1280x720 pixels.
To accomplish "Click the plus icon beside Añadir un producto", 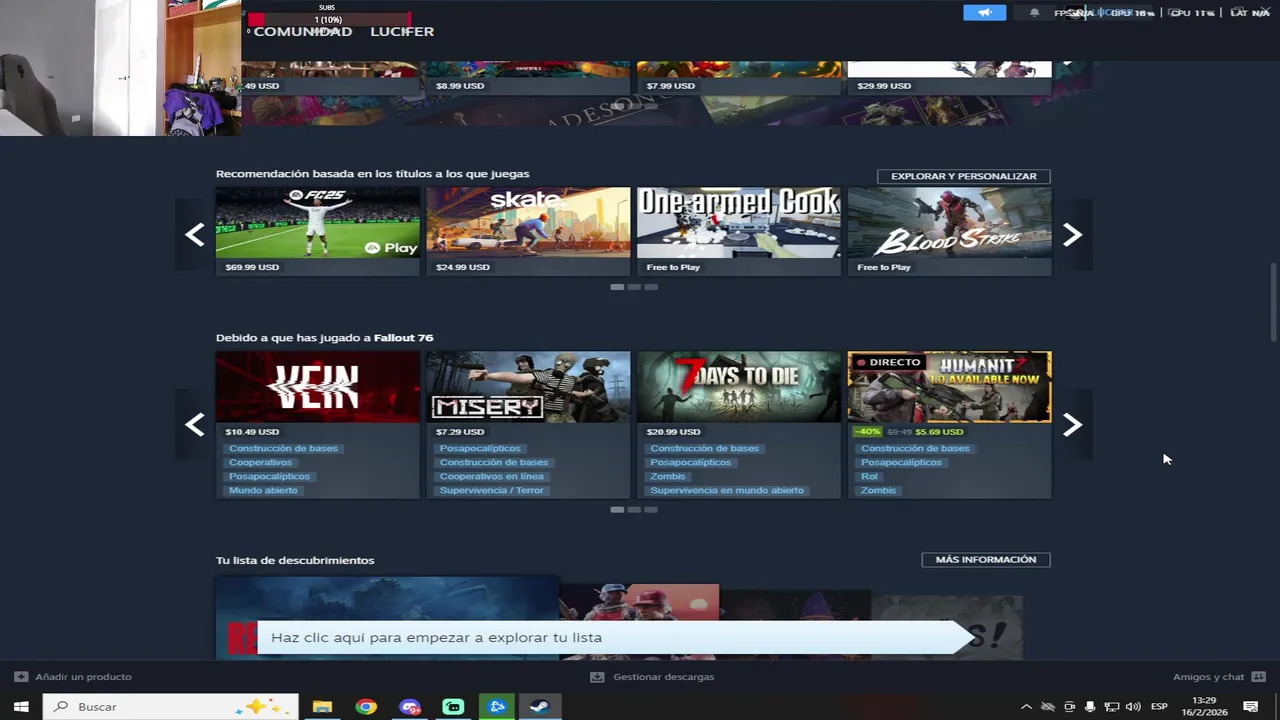I will [21, 677].
